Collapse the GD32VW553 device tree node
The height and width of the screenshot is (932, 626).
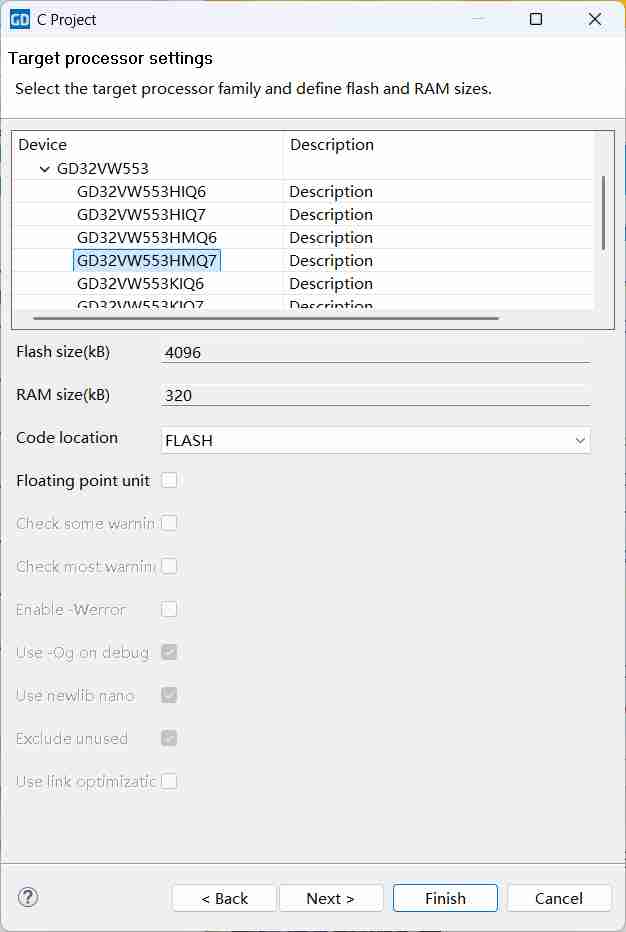45,169
